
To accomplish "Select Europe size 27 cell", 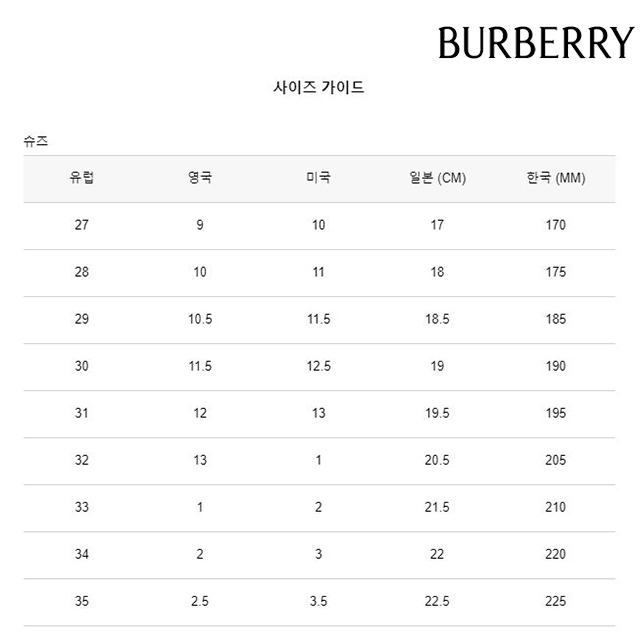I will coord(82,225).
